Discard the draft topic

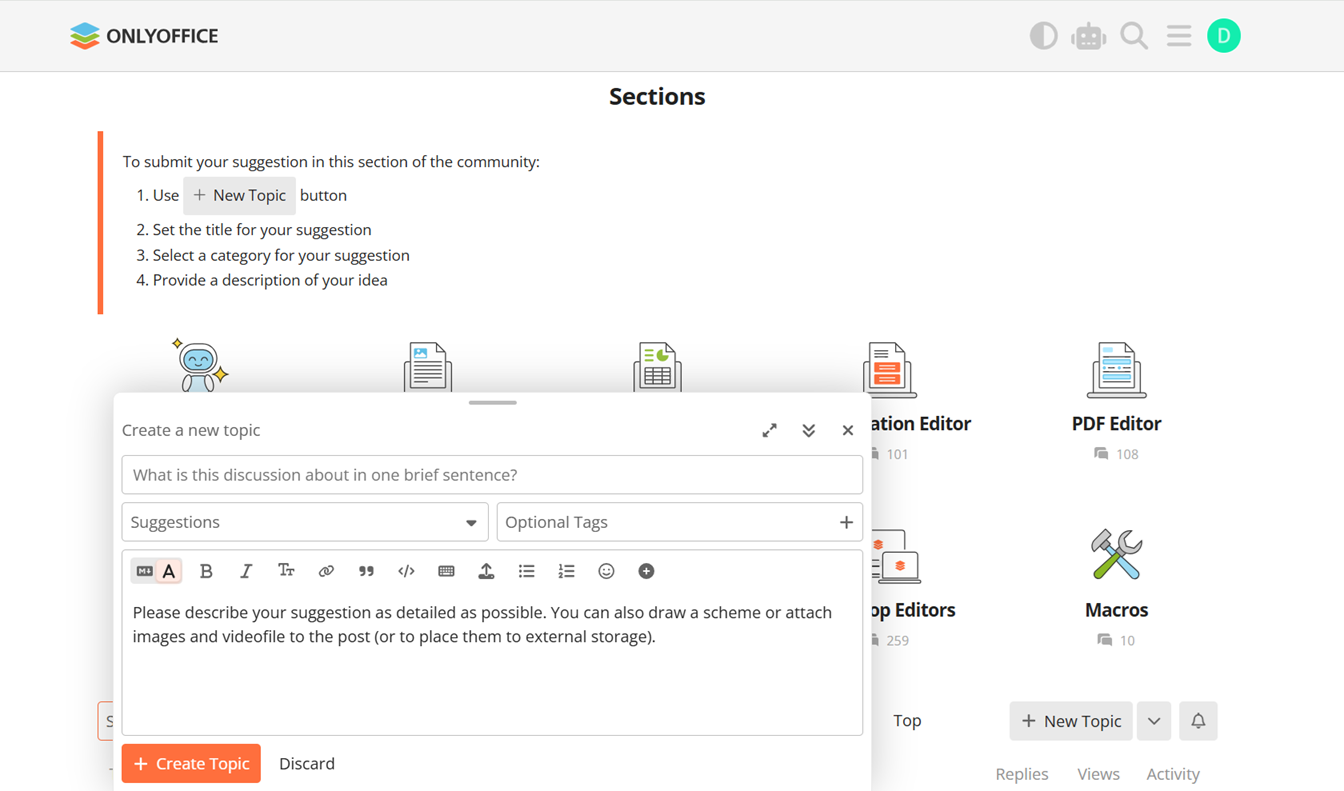pyautogui.click(x=307, y=763)
